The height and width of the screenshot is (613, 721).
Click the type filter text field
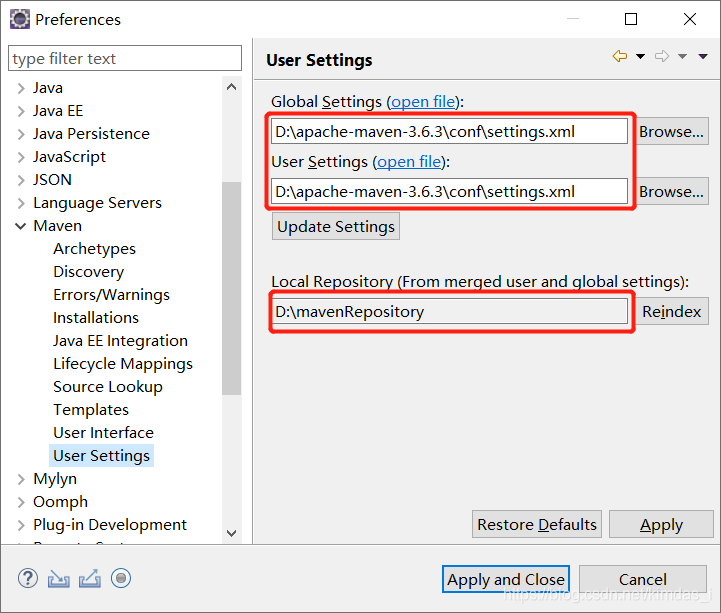pos(125,58)
